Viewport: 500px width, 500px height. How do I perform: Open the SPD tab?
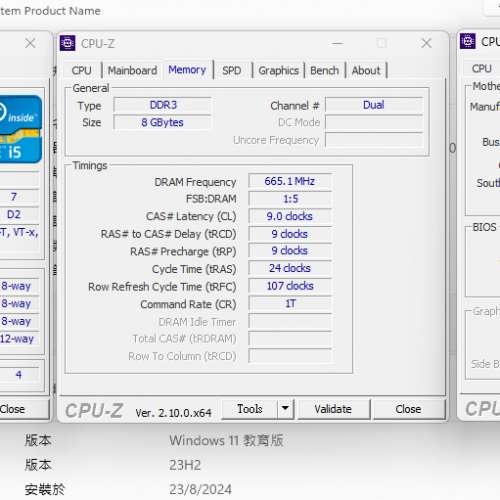click(232, 70)
